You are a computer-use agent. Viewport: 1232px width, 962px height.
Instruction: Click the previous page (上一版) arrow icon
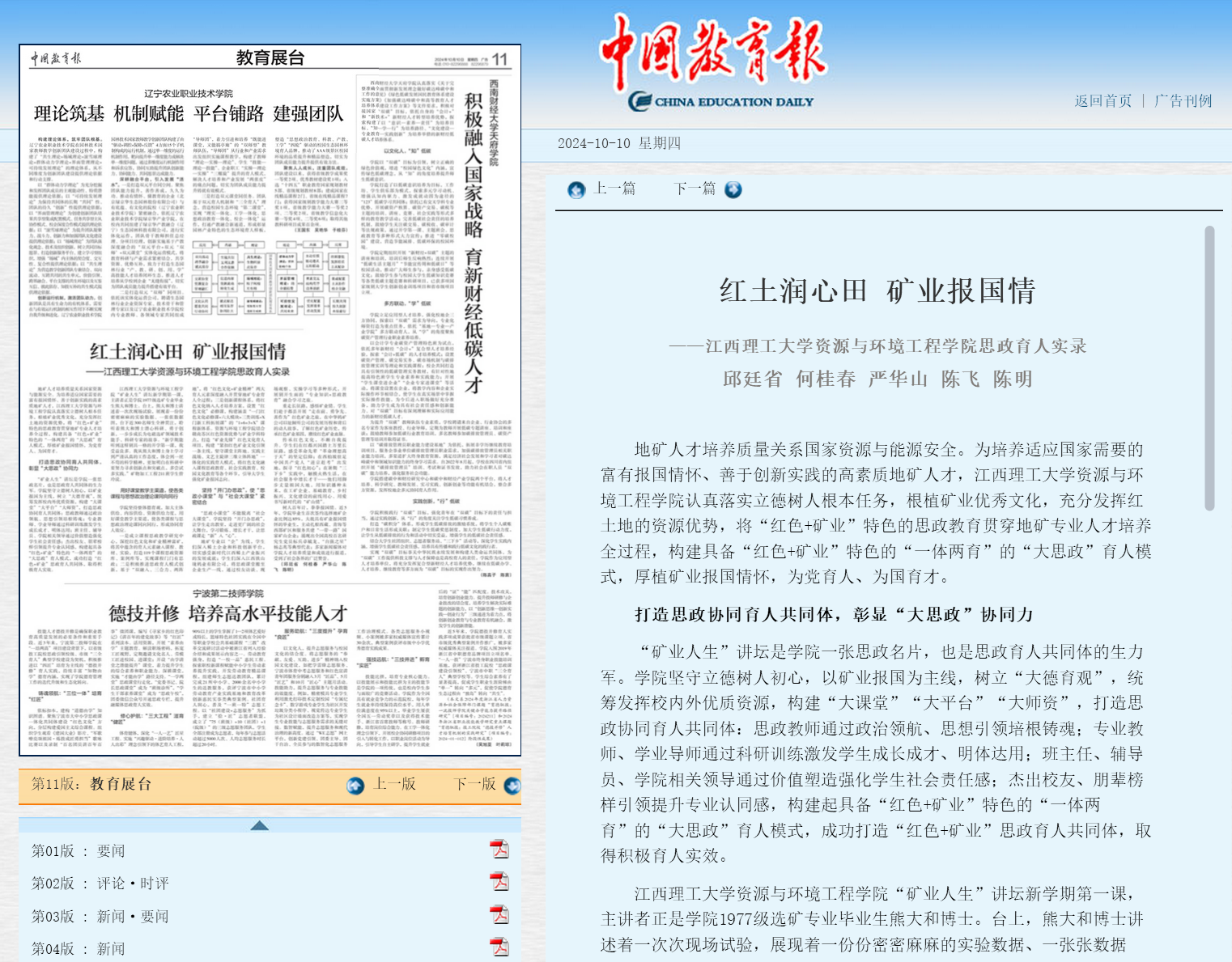click(355, 786)
